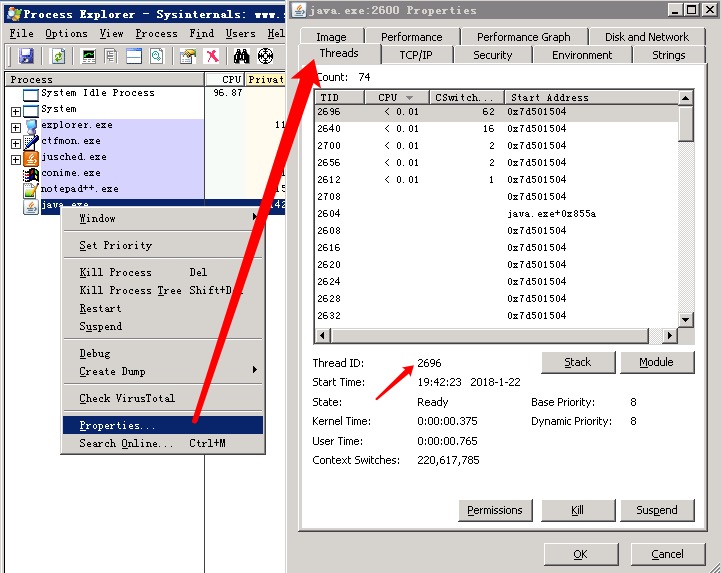721x573 pixels.
Task: Click the java.exe process icon in the tree
Action: tap(31, 207)
